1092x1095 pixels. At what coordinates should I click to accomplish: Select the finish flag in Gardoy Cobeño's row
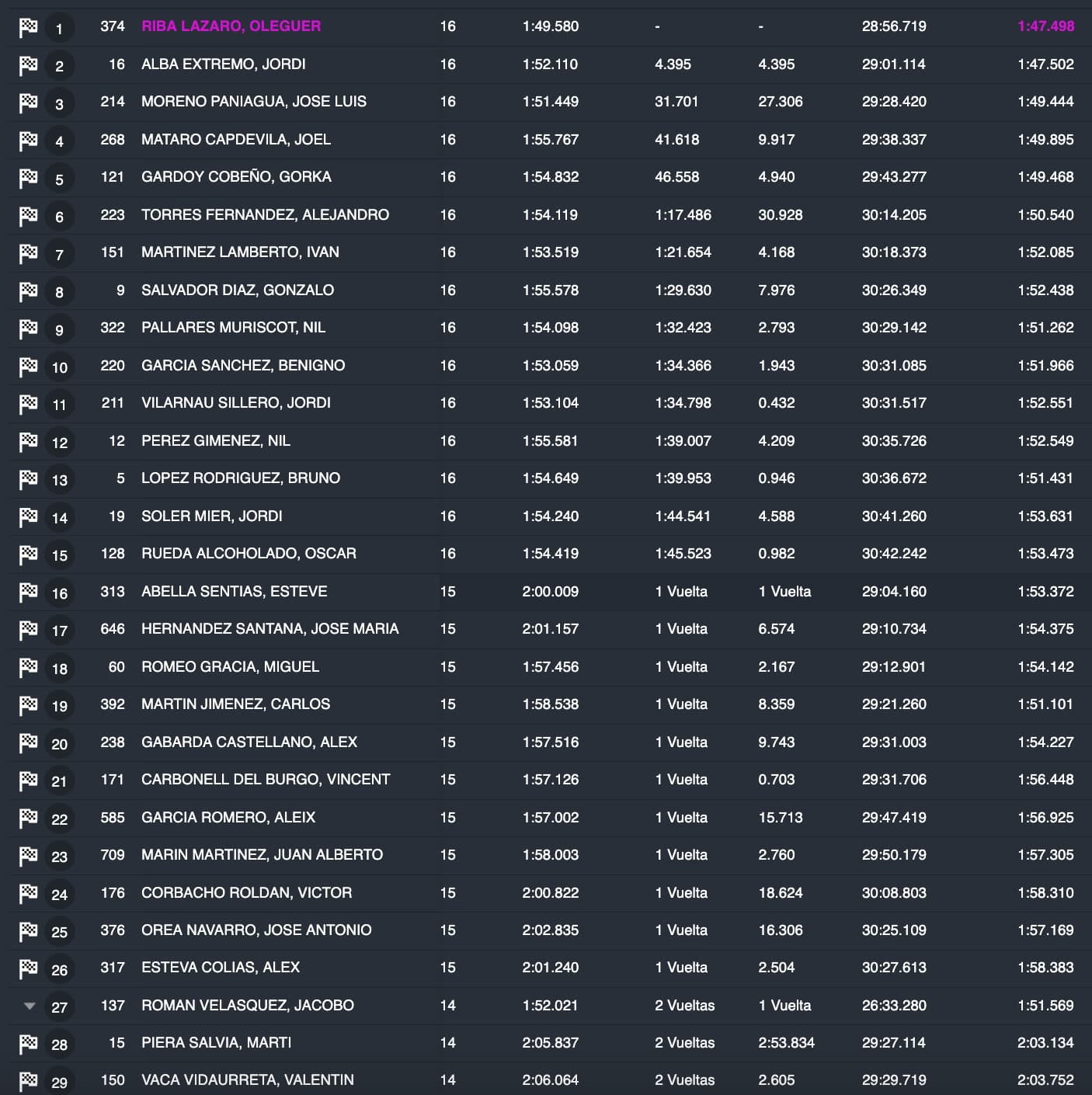pyautogui.click(x=28, y=178)
